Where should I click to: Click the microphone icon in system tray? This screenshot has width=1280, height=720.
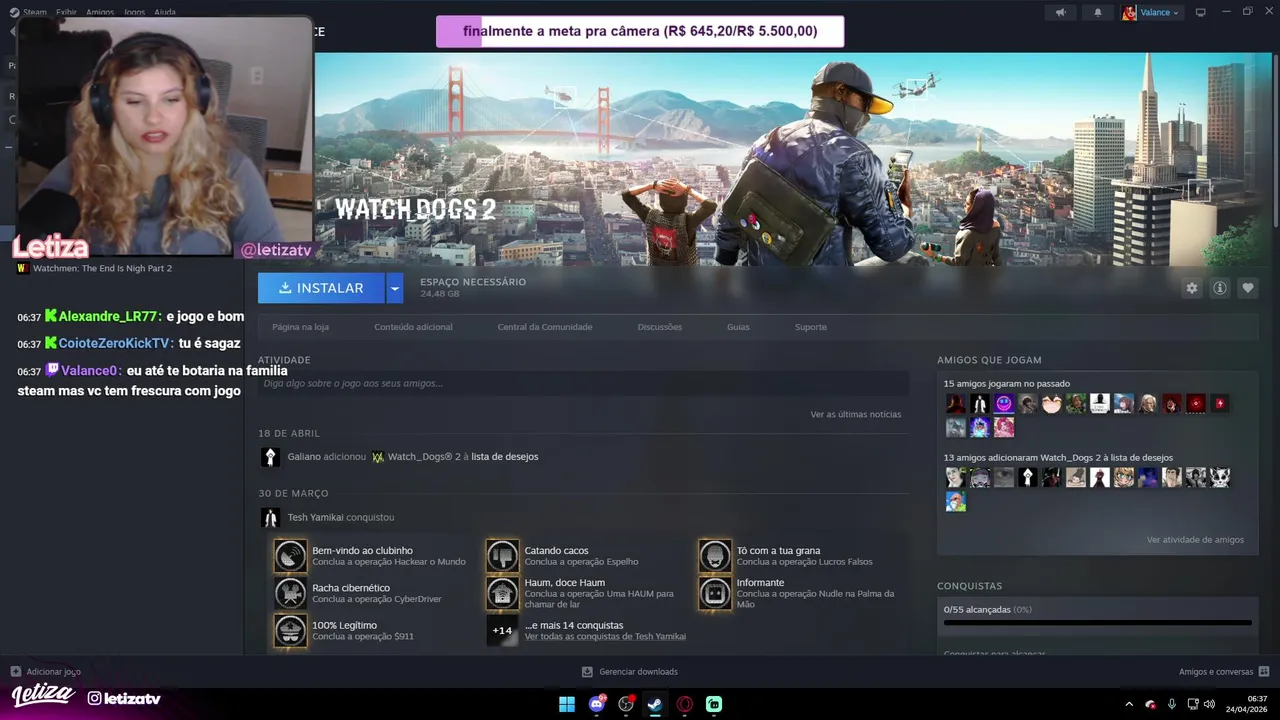pos(1172,704)
